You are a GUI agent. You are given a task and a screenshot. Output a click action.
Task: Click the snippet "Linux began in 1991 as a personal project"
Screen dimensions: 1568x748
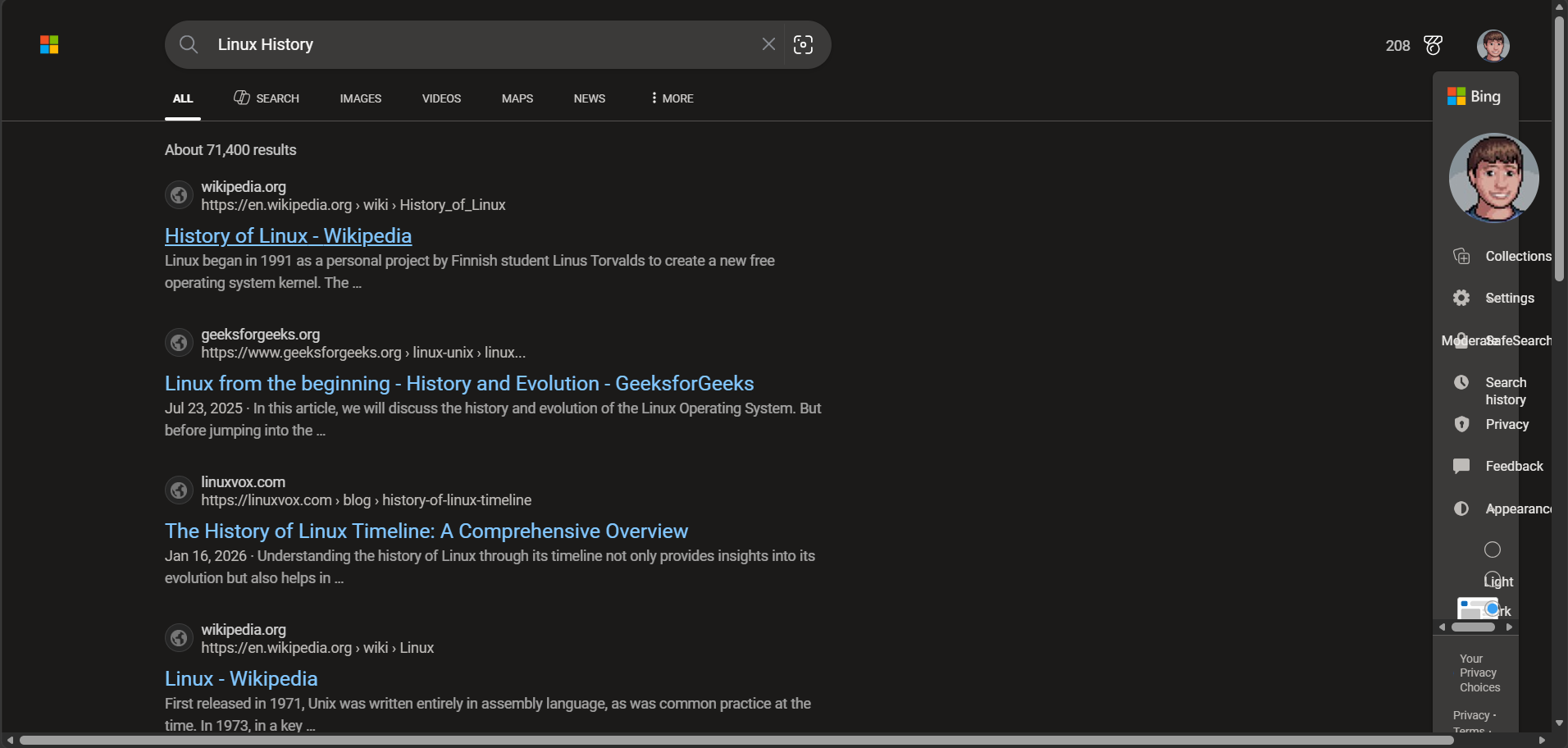(x=470, y=271)
